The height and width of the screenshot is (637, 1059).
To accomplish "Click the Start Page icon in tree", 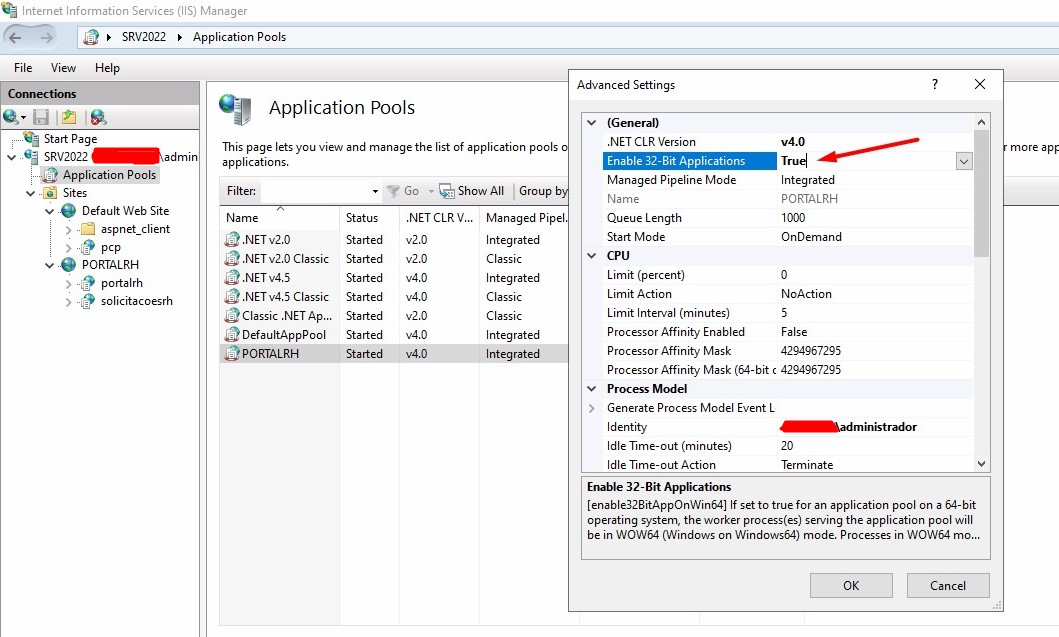I will click(31, 139).
